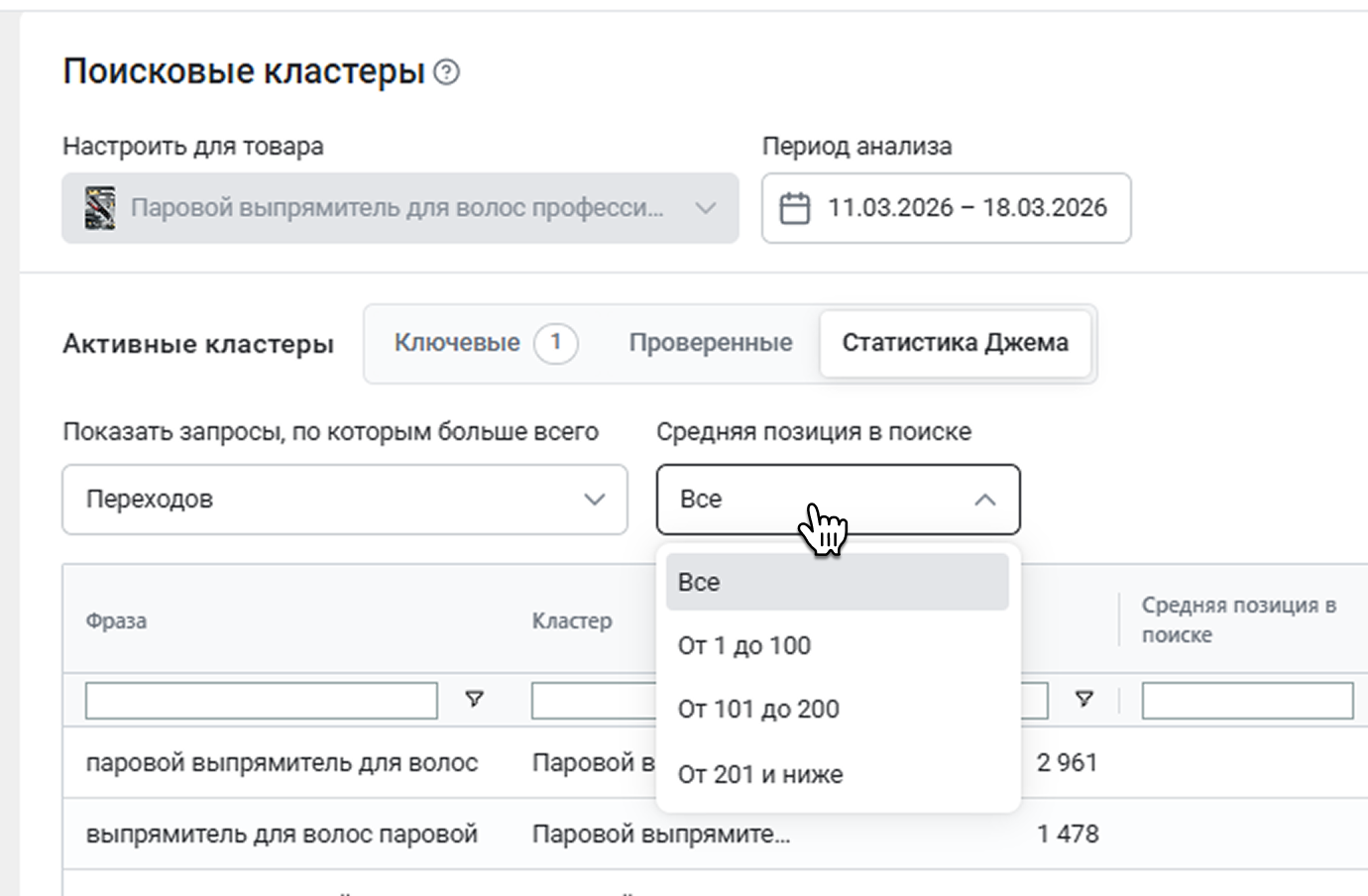Screen dimensions: 1368x896
Task: Select the Статистика Джема tab
Action: 955,343
